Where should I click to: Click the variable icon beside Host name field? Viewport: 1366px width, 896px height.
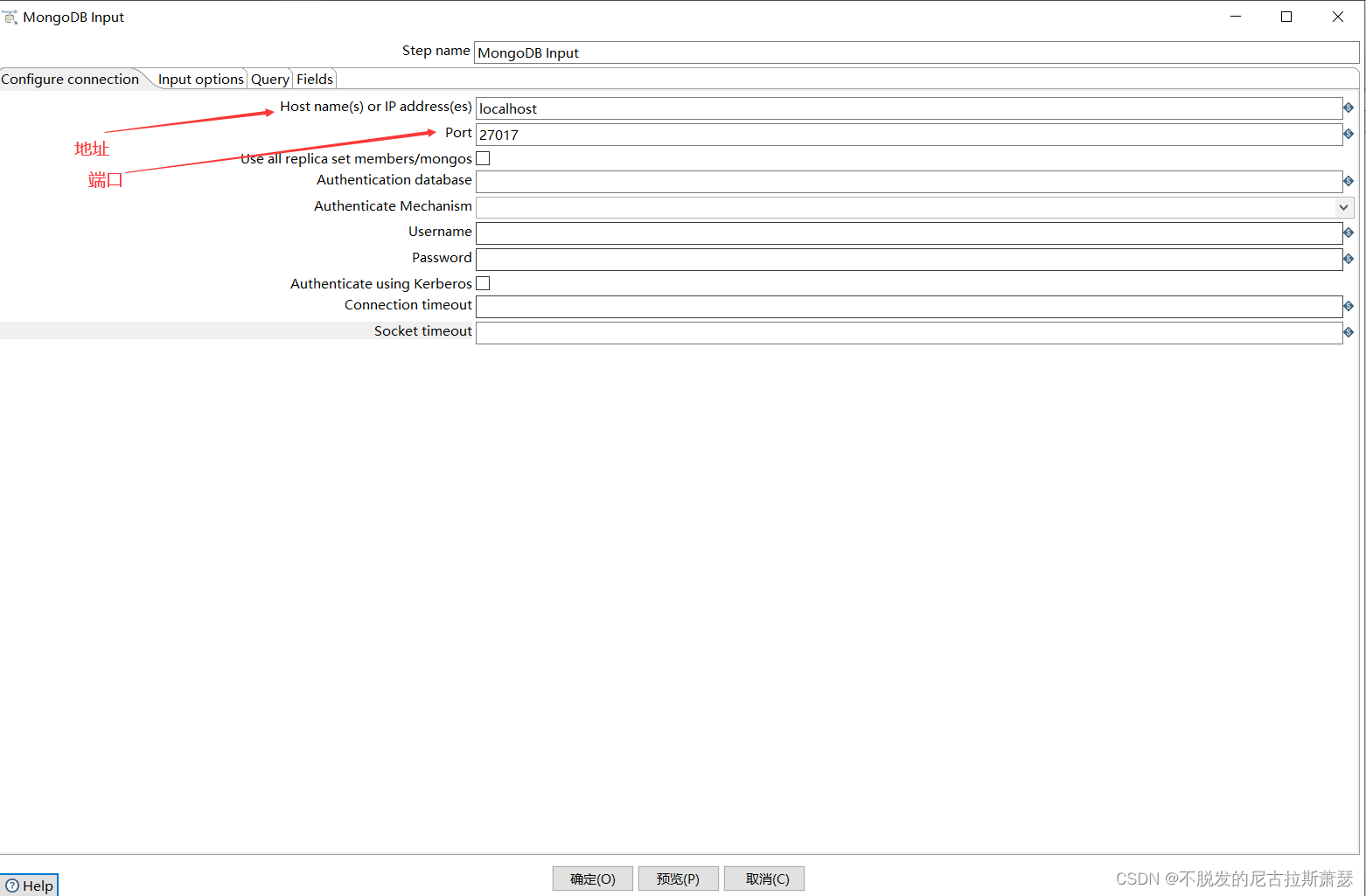[x=1349, y=108]
